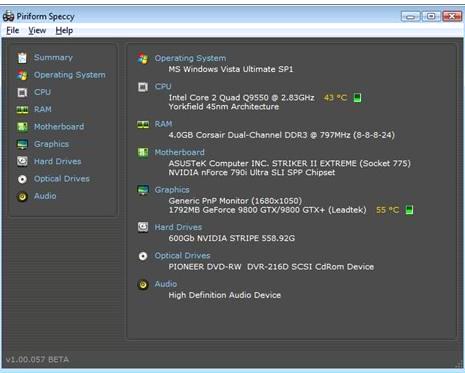Open the View menu
The height and width of the screenshot is (373, 465).
37,31
